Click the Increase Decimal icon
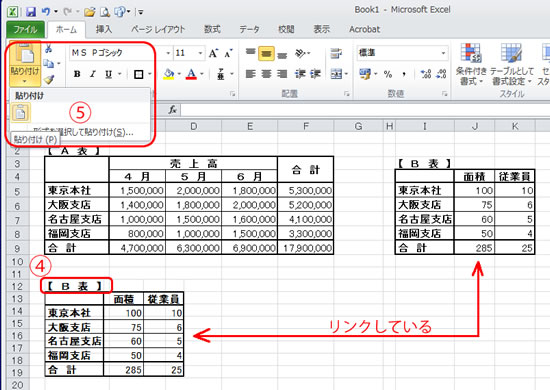This screenshot has width=550, height=390. pos(426,74)
